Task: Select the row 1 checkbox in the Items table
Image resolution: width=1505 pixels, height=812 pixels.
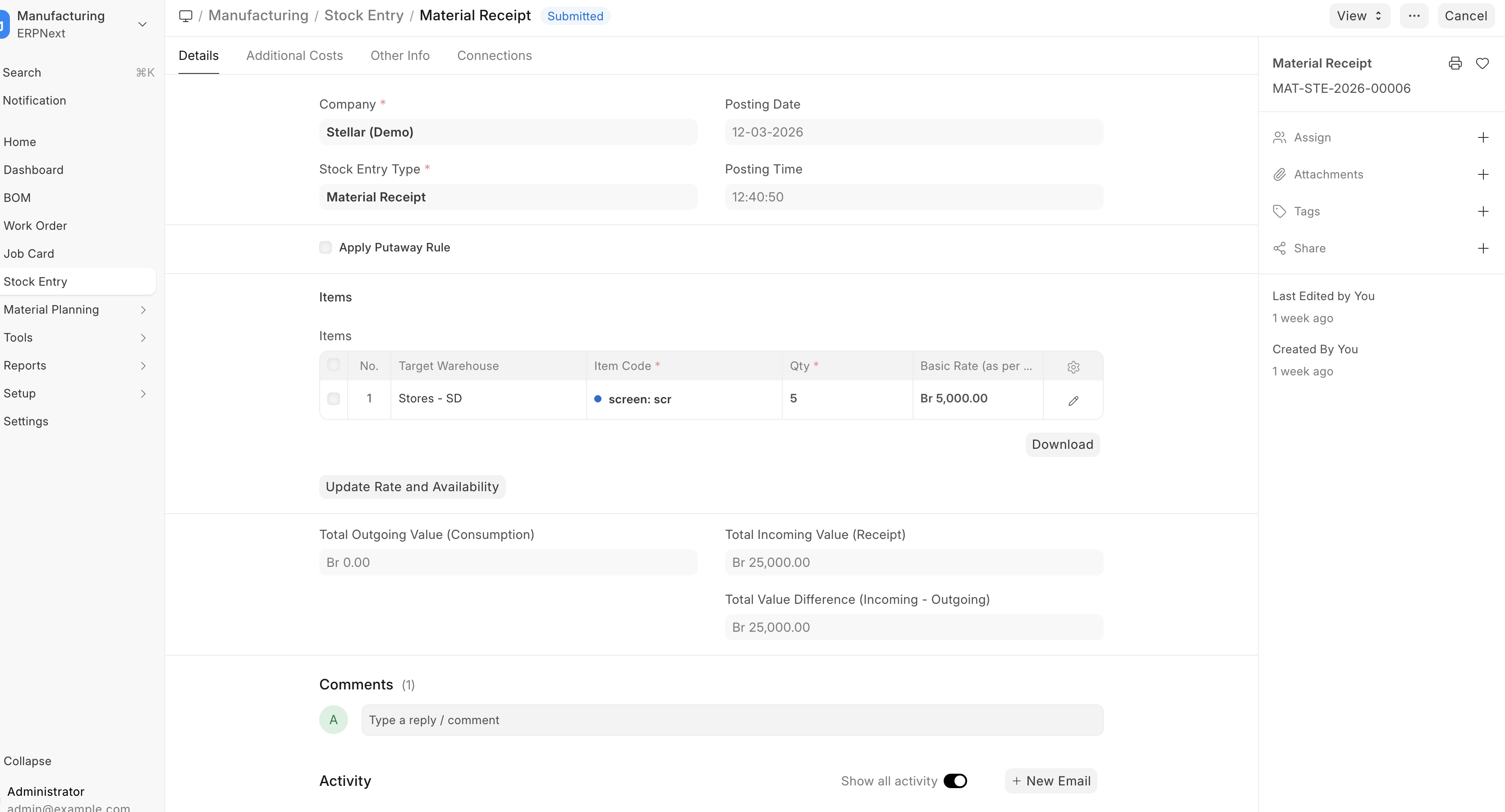Action: coord(334,399)
